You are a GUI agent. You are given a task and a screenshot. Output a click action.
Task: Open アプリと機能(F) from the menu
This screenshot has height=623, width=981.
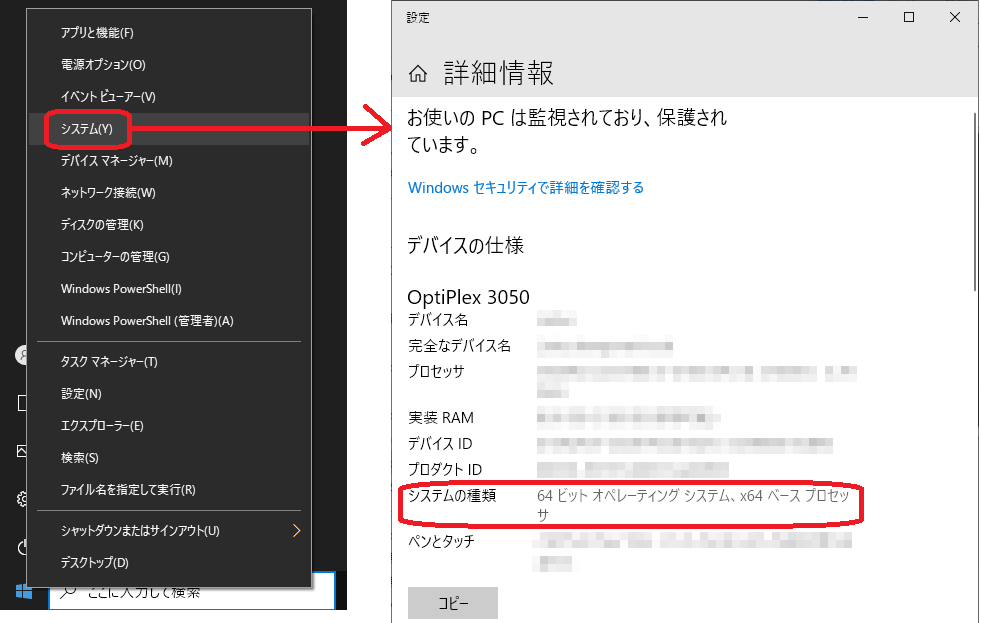pyautogui.click(x=97, y=33)
